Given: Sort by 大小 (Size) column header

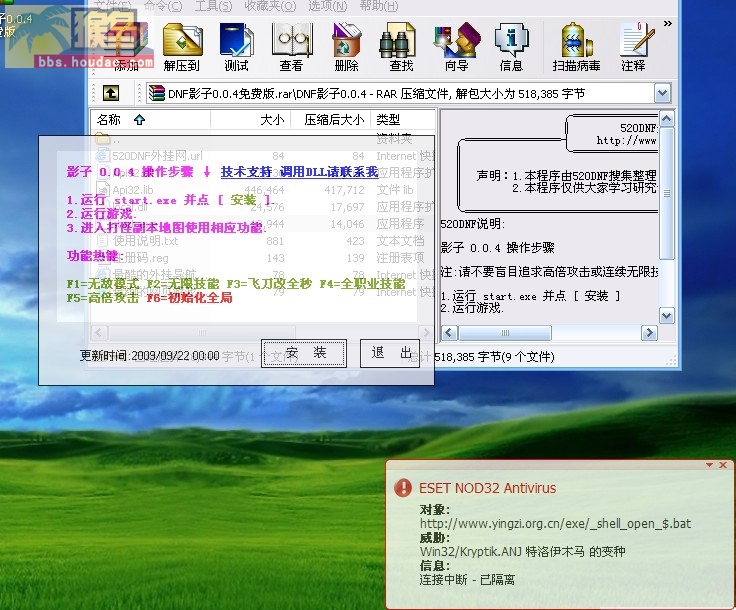Looking at the screenshot, I should click(251, 120).
